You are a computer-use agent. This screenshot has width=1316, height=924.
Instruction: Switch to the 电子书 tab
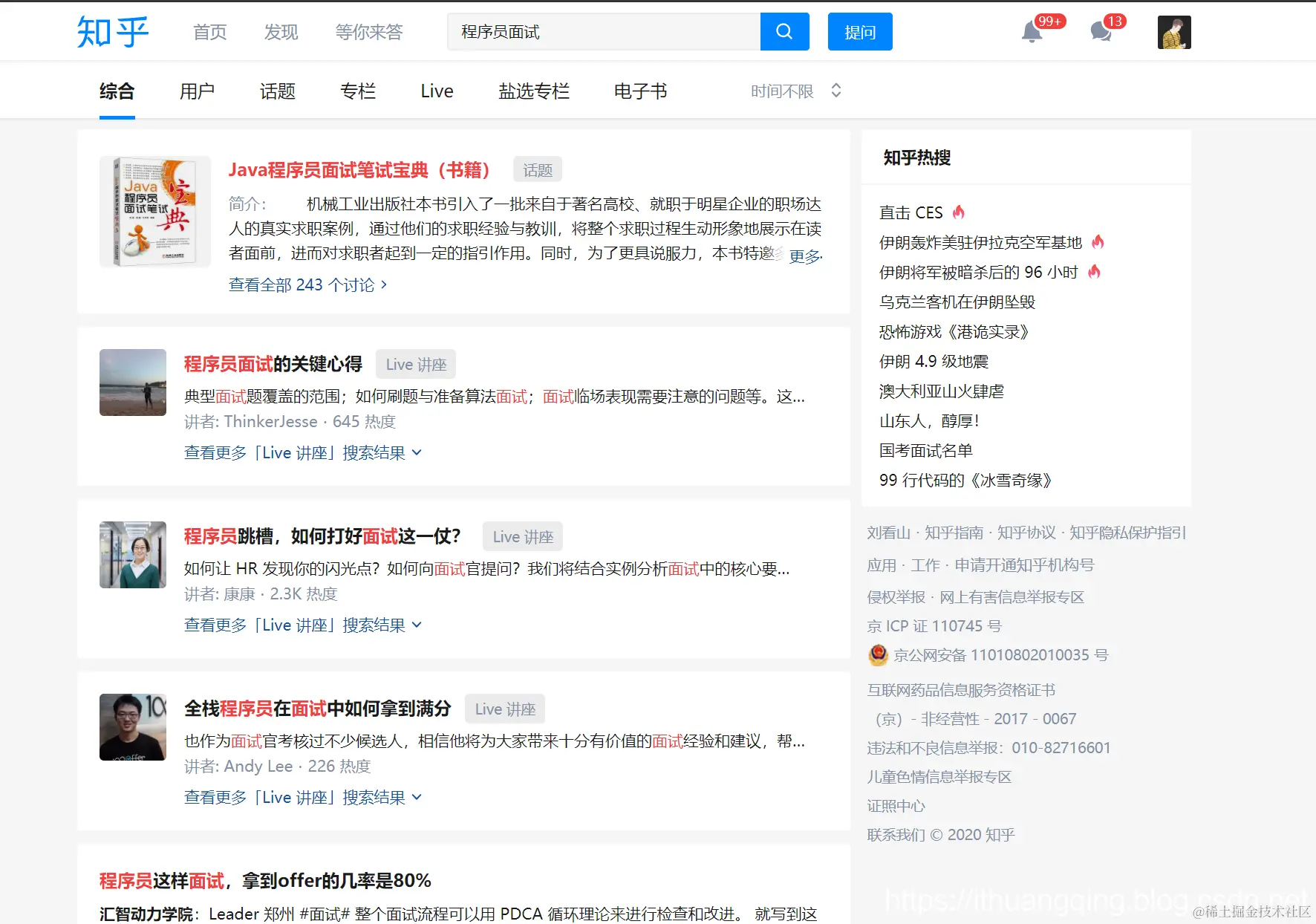[639, 90]
